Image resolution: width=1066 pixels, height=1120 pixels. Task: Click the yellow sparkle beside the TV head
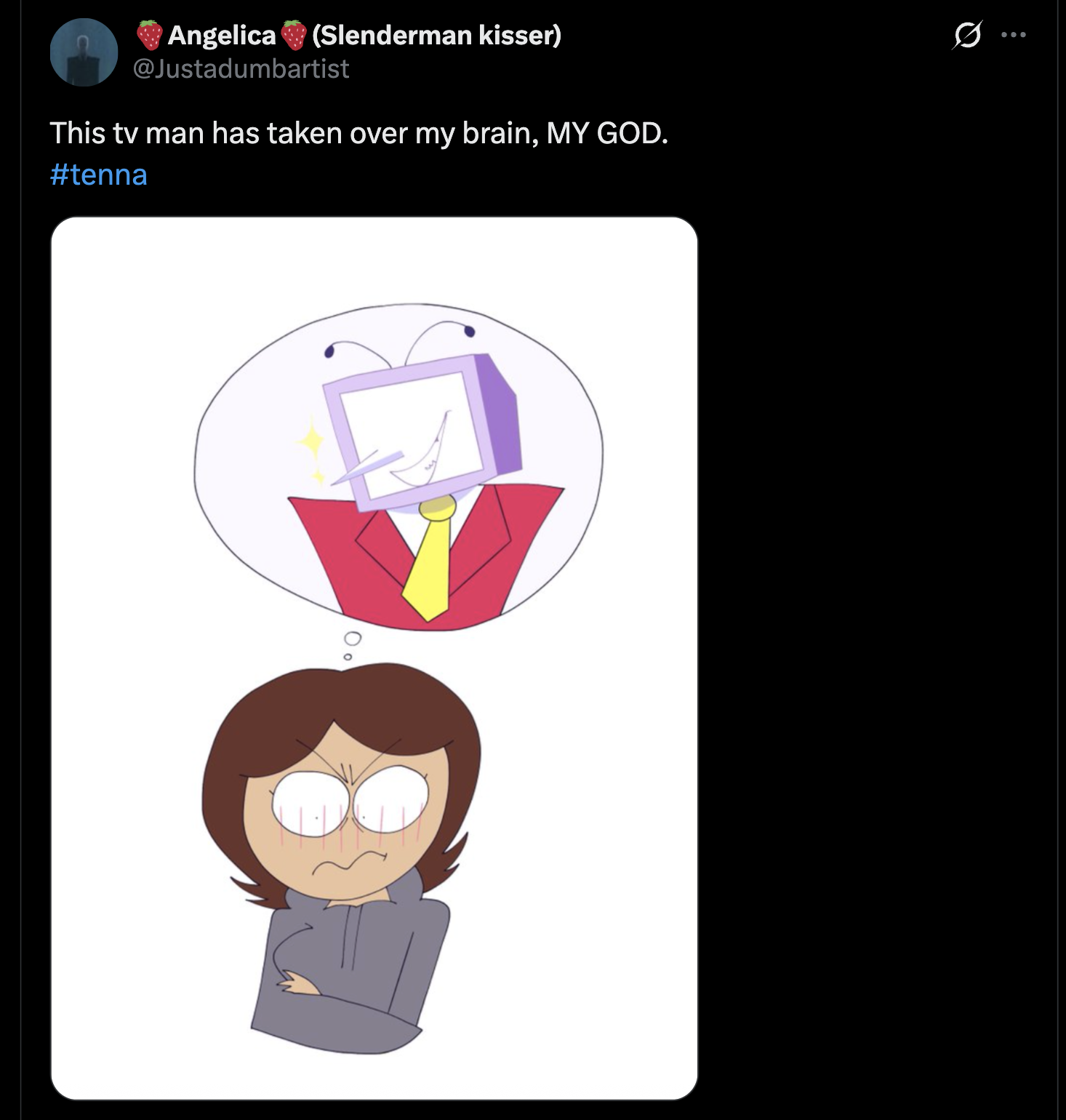(311, 441)
